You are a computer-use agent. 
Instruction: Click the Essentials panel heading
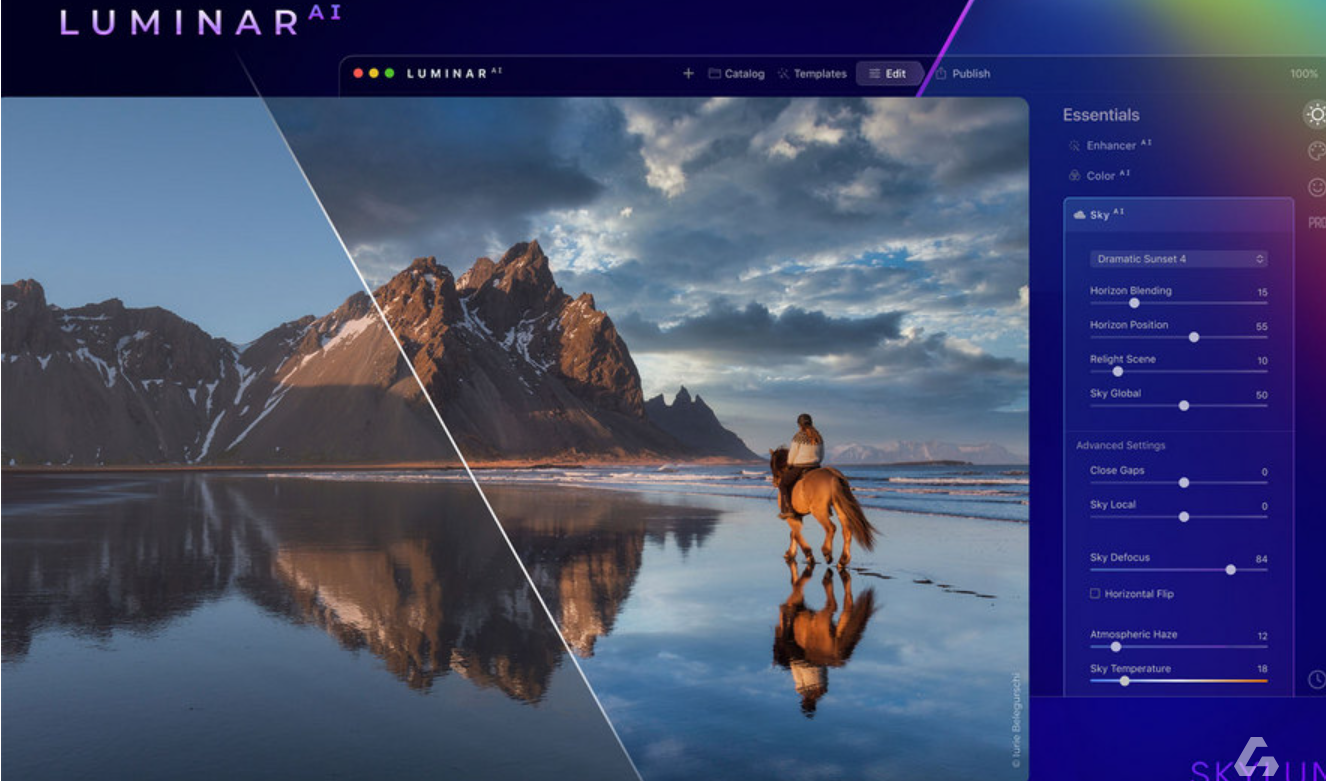point(1101,115)
